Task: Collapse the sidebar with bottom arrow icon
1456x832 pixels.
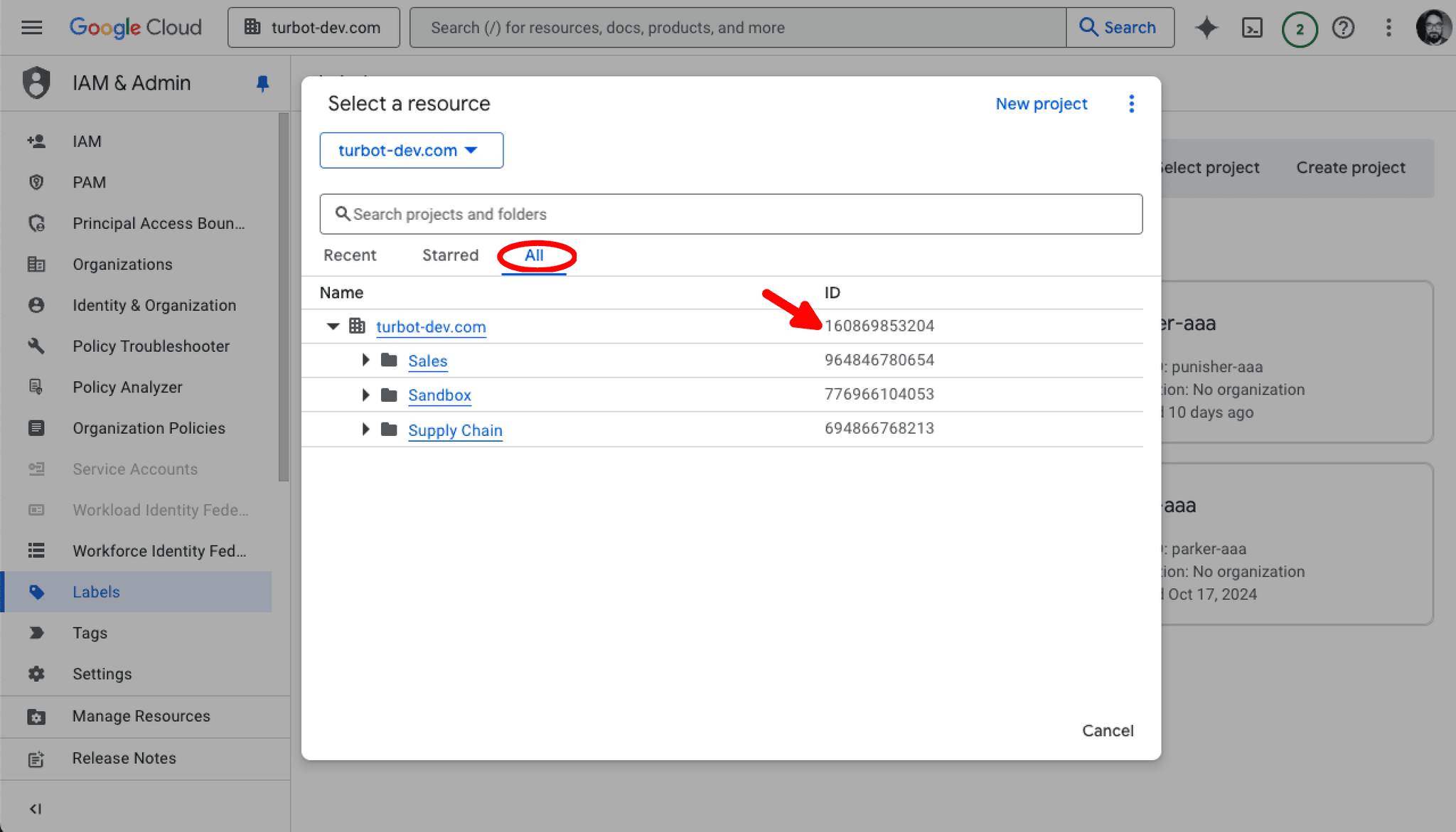Action: 36,809
